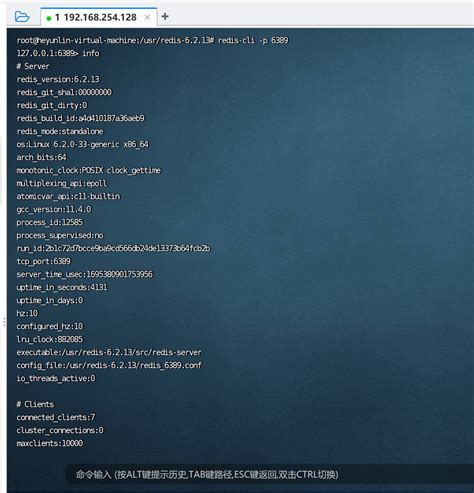
Task: Open the session folder icon
Action: tap(22, 17)
